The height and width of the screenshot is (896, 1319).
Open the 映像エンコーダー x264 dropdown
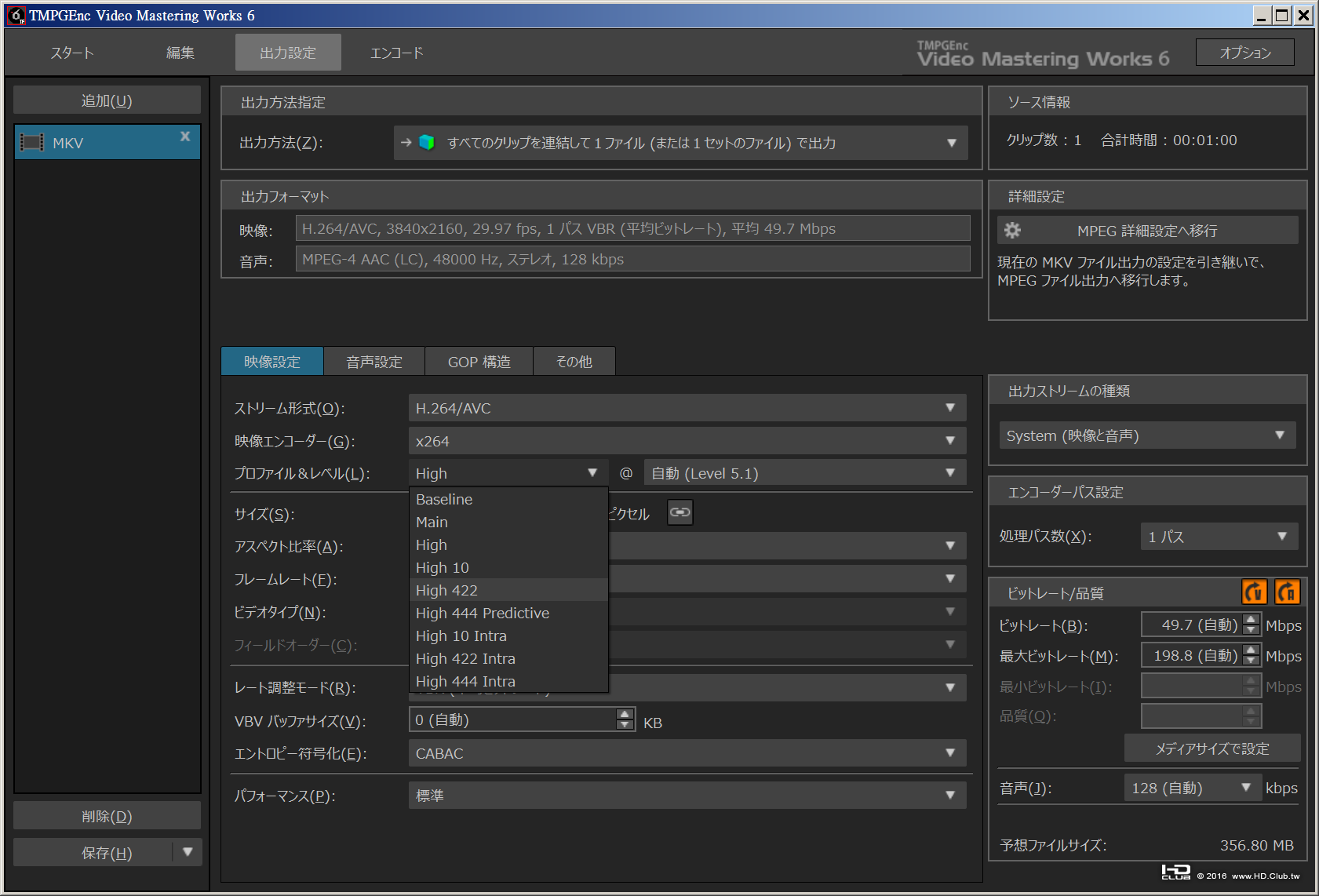click(x=687, y=441)
